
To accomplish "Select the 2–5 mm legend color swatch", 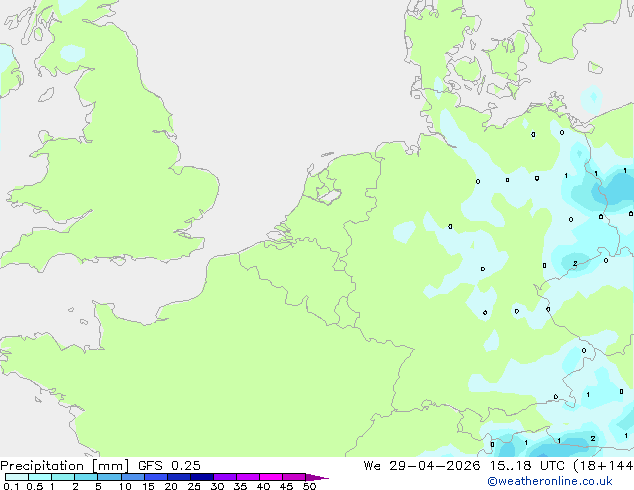I will [86, 477].
